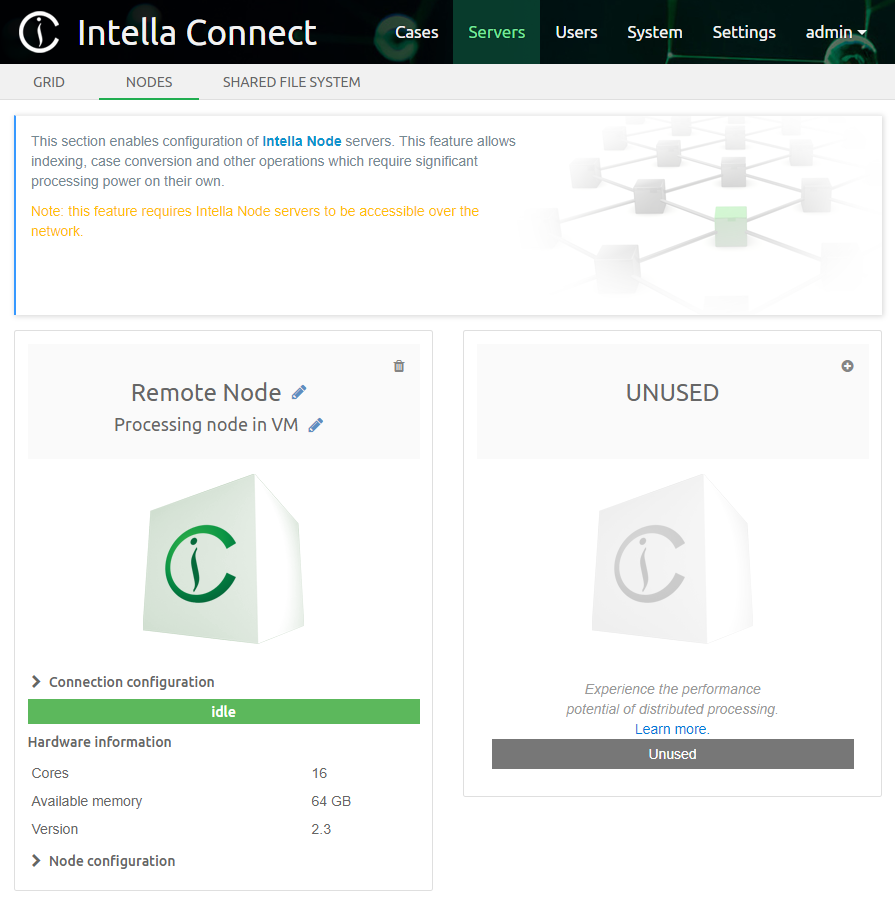Viewport: 895px width, 913px height.
Task: Open the Users menu
Action: [x=576, y=32]
